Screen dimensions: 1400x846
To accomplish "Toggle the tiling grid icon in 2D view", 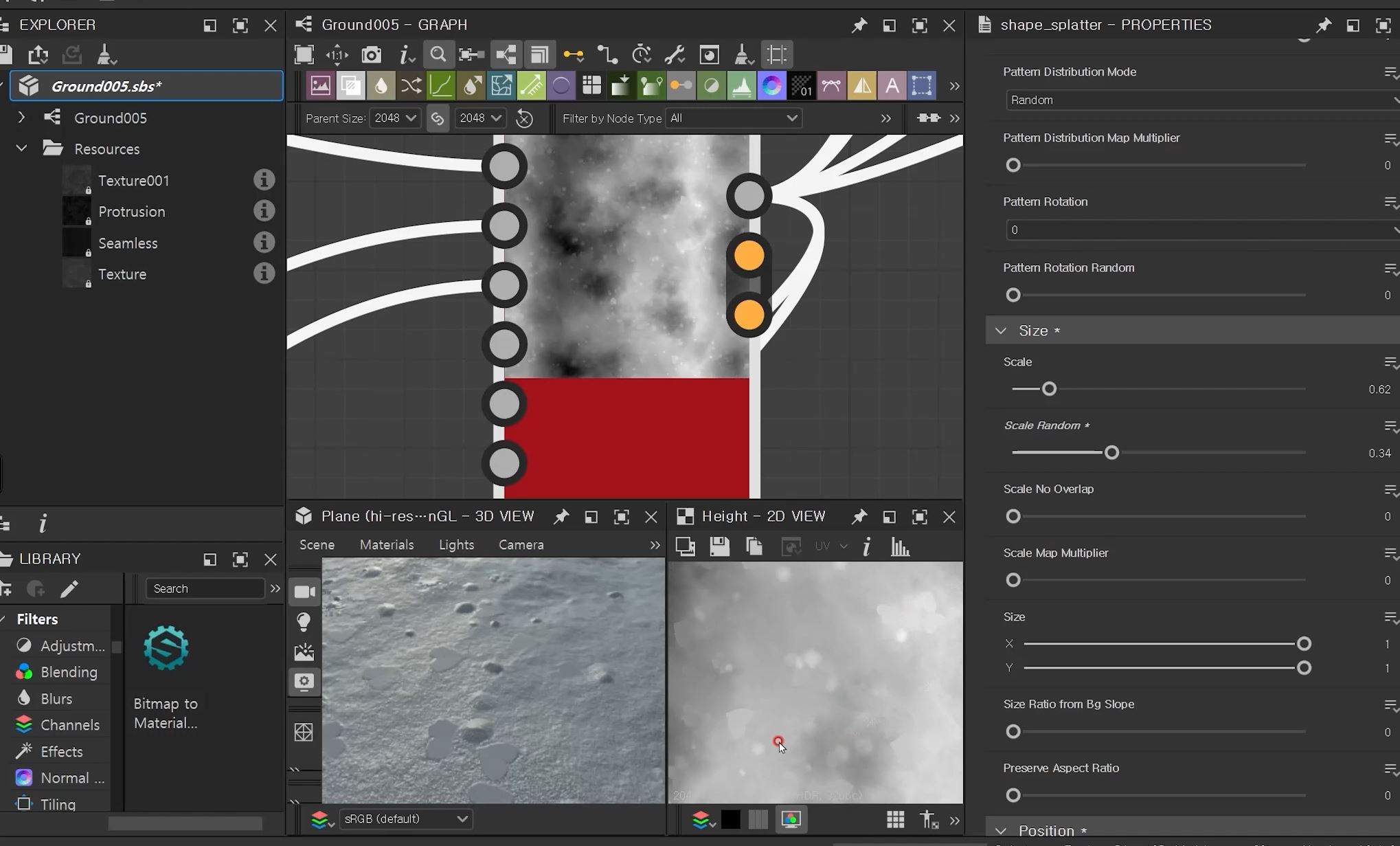I will click(x=895, y=819).
